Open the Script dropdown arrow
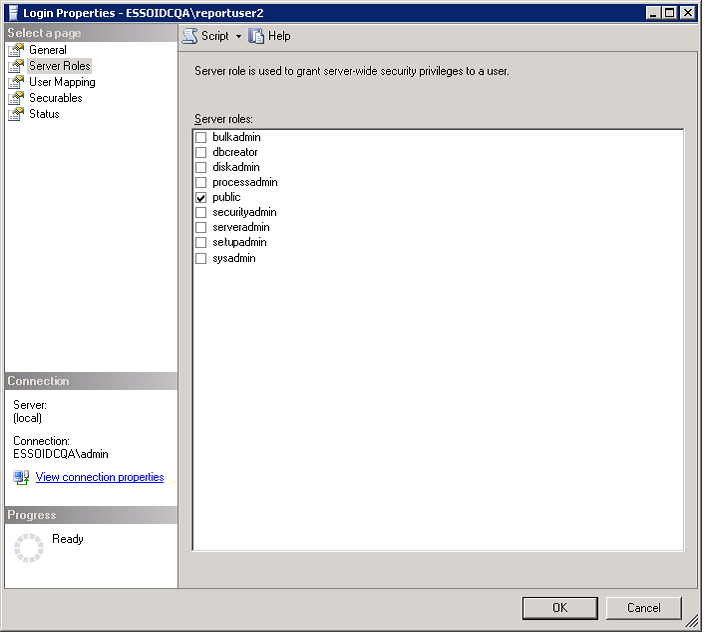This screenshot has width=705, height=633. pos(239,36)
